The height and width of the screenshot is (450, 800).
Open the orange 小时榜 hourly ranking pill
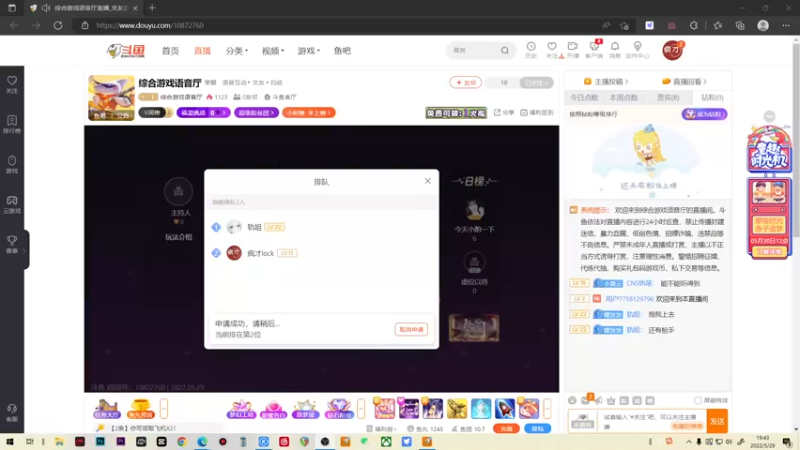click(309, 112)
